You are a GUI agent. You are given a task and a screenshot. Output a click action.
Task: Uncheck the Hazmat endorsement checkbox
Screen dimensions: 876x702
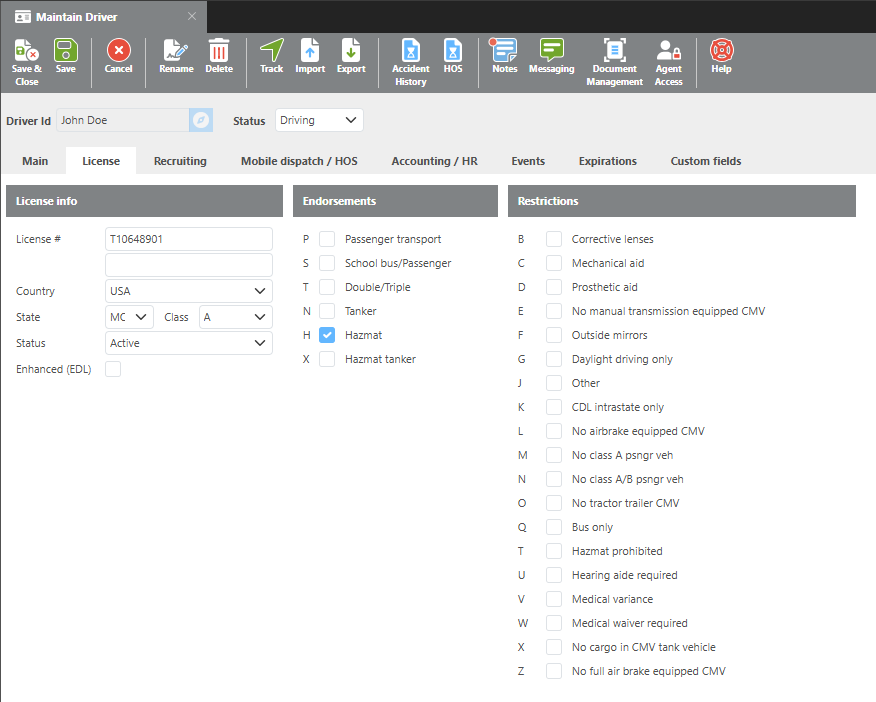click(327, 335)
